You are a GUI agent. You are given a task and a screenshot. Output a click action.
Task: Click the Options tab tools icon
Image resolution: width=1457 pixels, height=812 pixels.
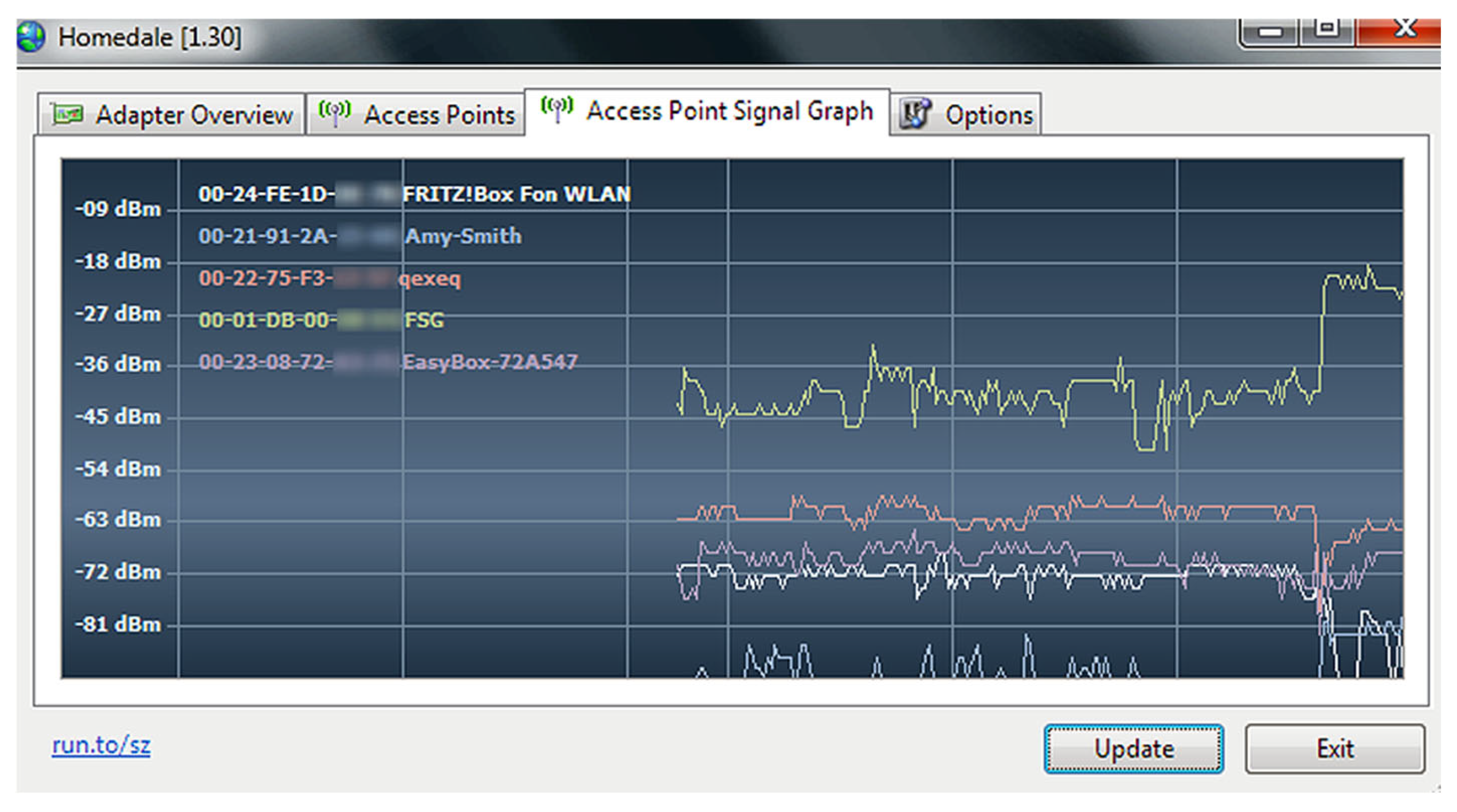(x=915, y=113)
